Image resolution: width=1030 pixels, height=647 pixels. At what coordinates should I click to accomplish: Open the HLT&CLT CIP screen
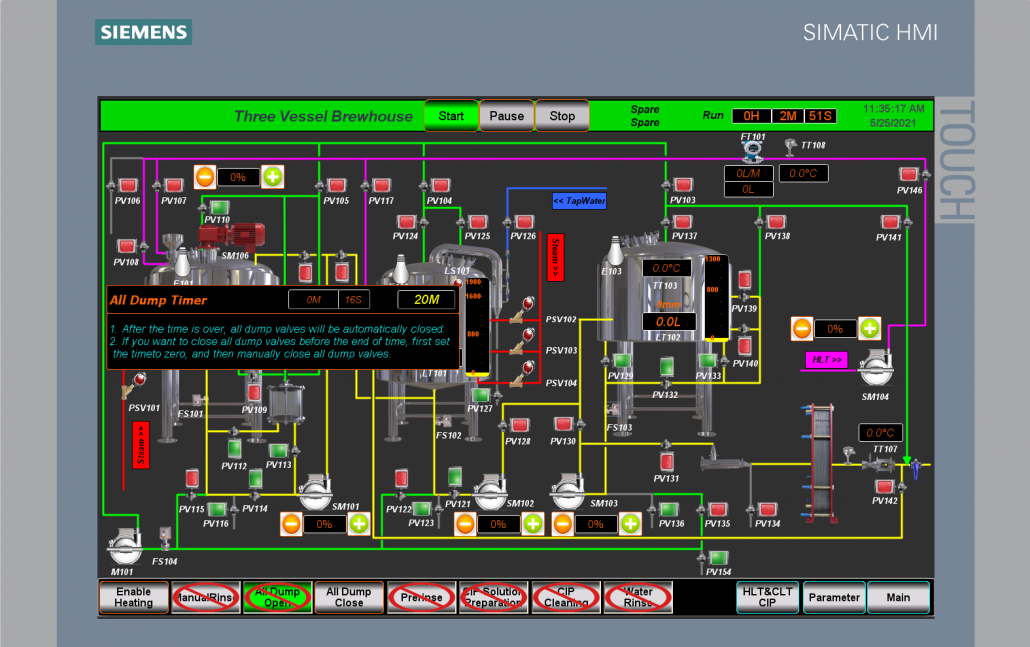[767, 597]
